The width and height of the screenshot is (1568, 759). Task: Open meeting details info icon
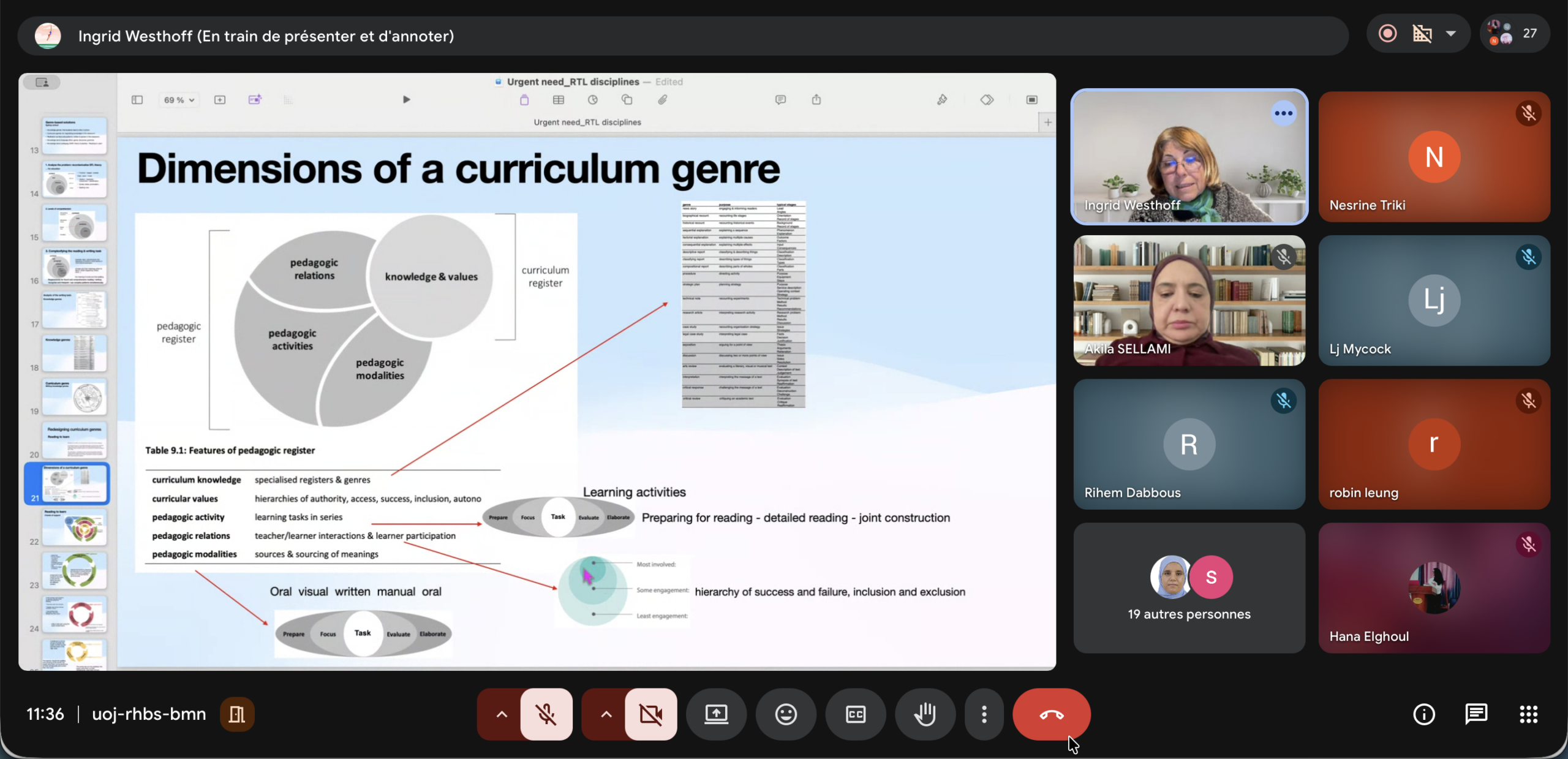(1423, 714)
